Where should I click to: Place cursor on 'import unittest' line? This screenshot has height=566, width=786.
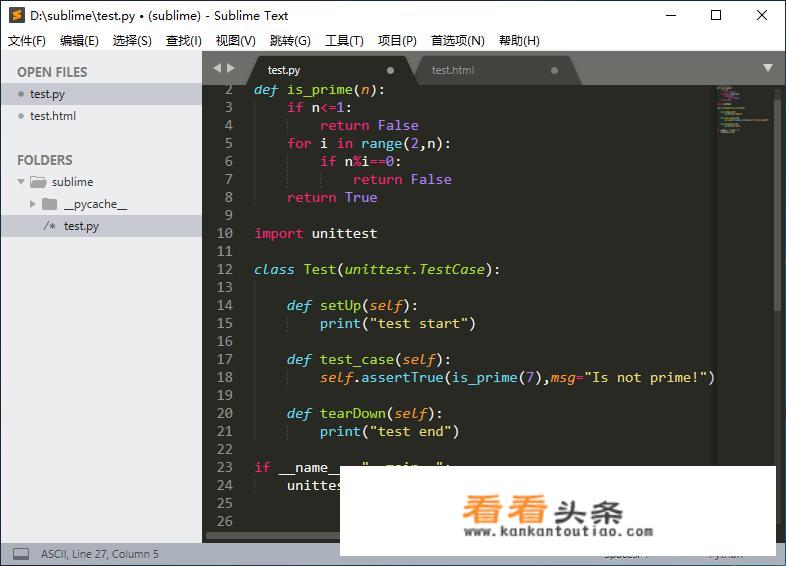(x=316, y=234)
